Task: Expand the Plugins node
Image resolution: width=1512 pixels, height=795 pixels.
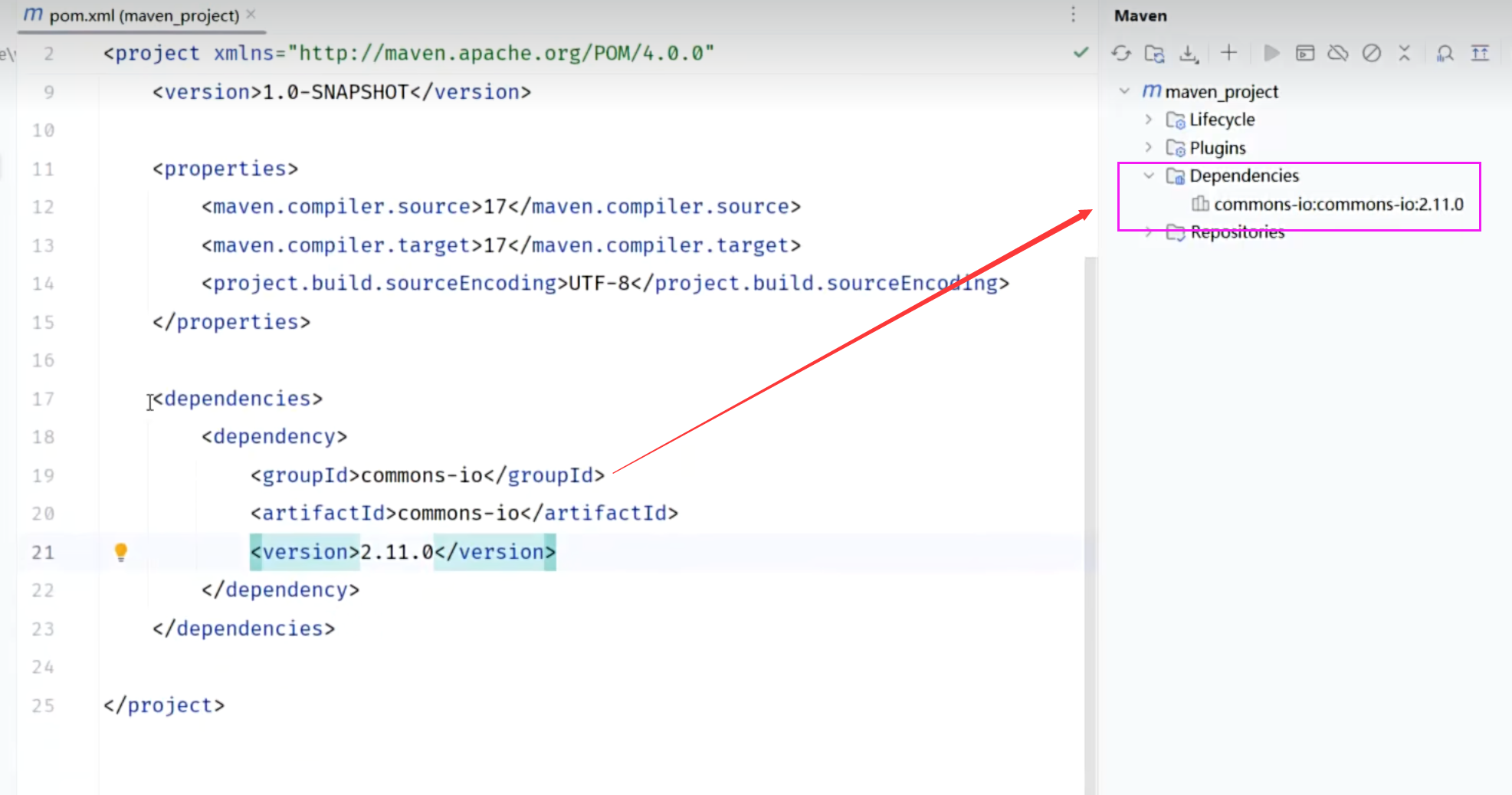Action: 1148,147
